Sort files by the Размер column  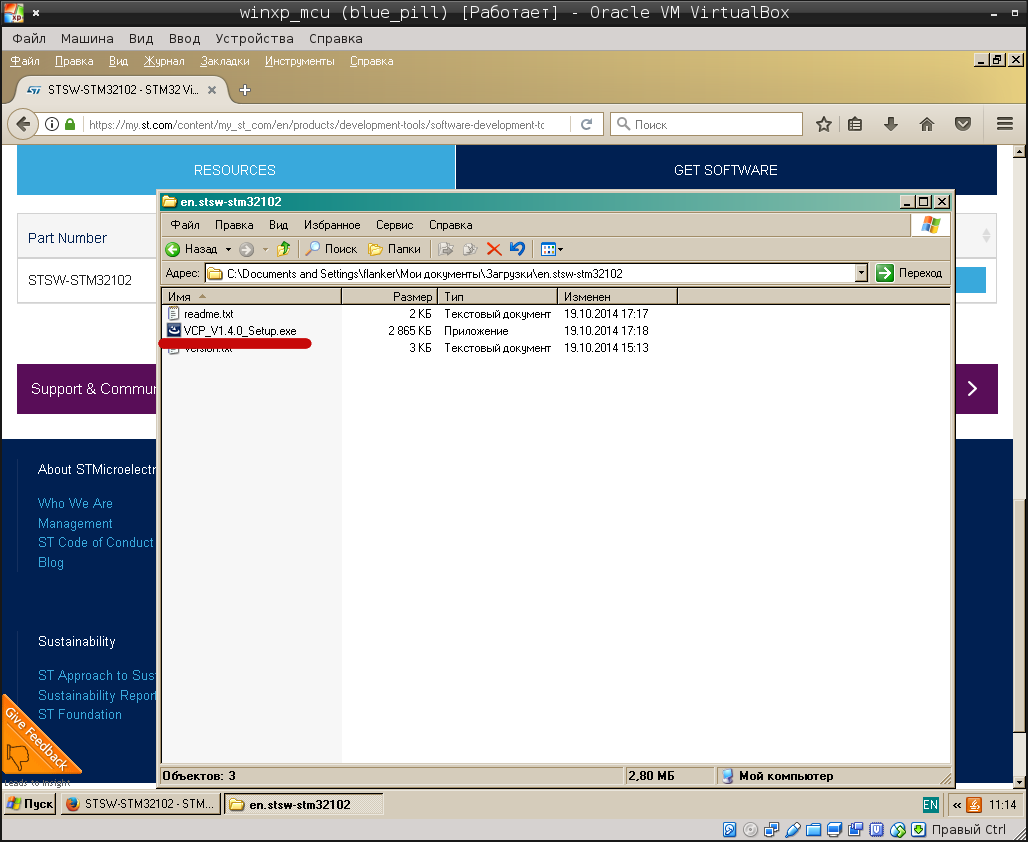(x=389, y=296)
